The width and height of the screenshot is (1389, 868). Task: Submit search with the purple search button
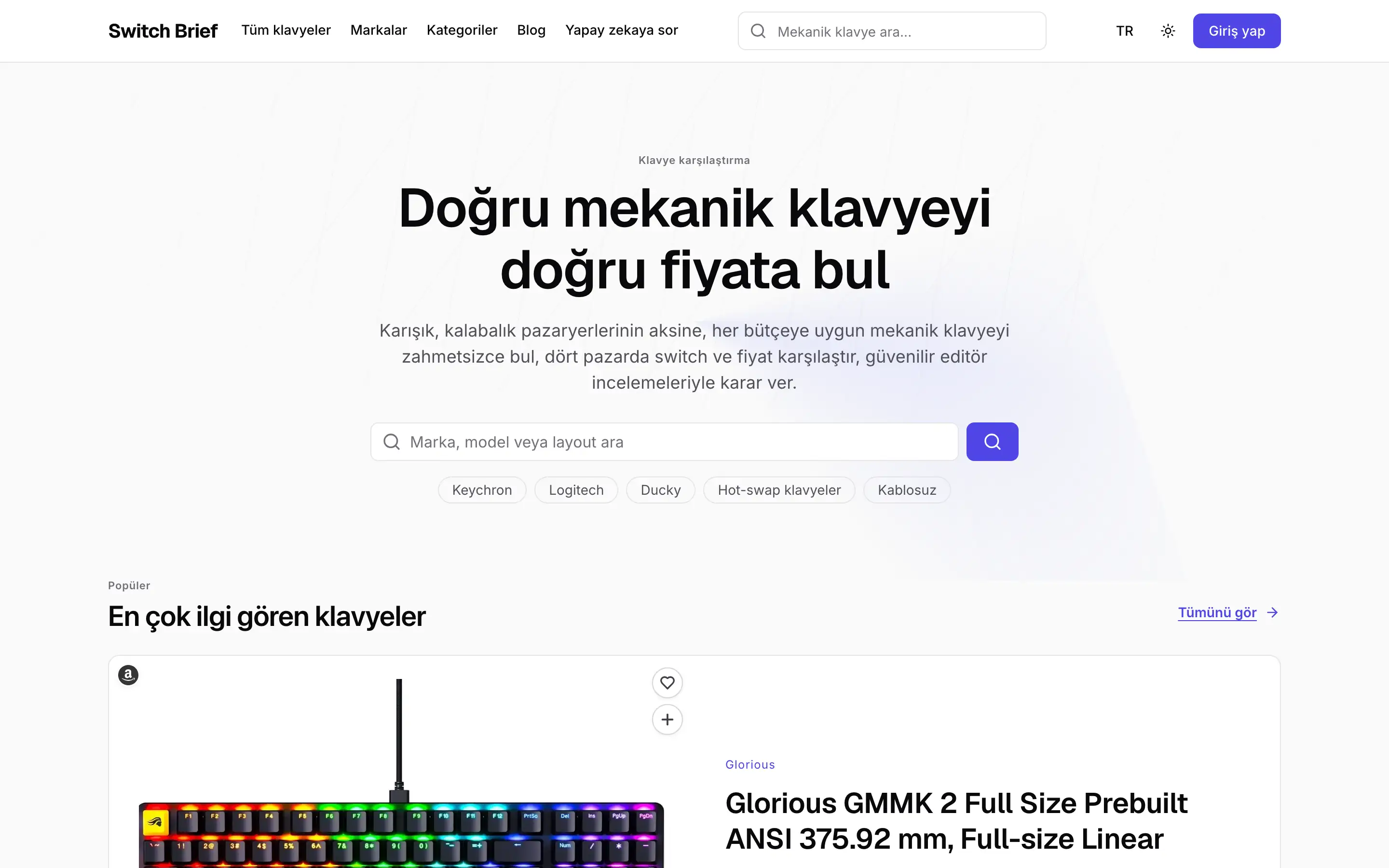pos(993,441)
